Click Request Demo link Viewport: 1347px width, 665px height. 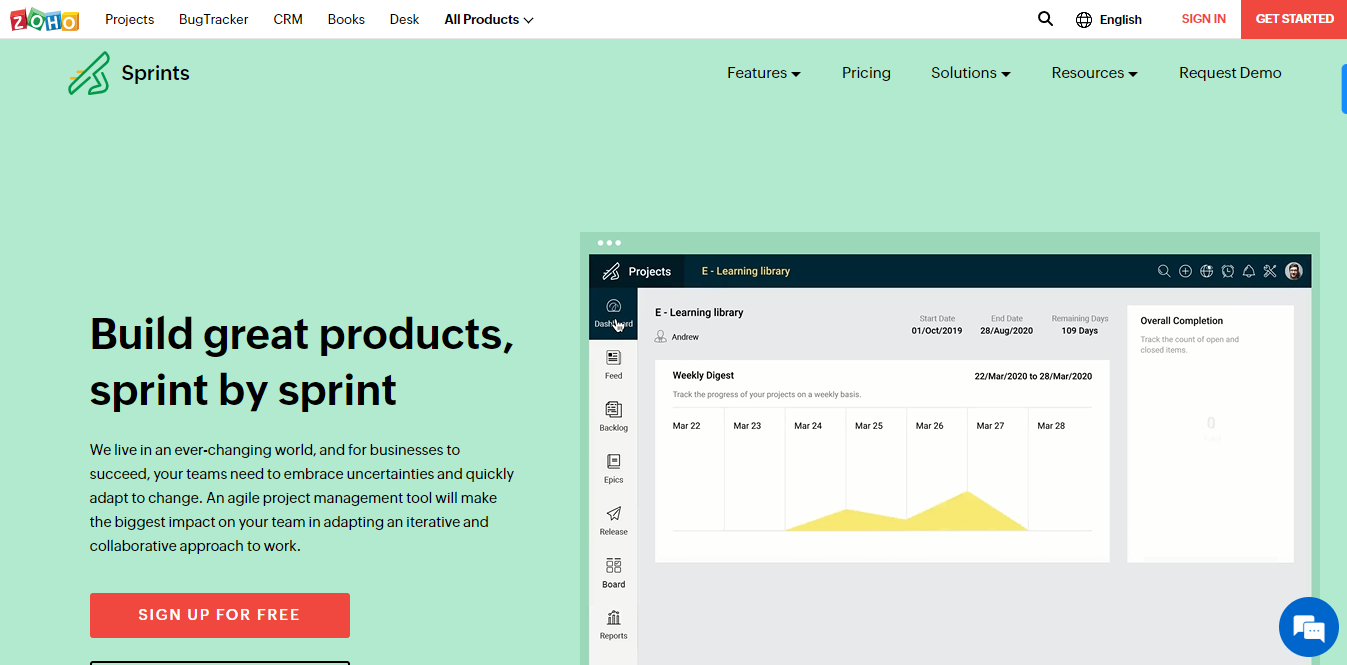coord(1230,73)
